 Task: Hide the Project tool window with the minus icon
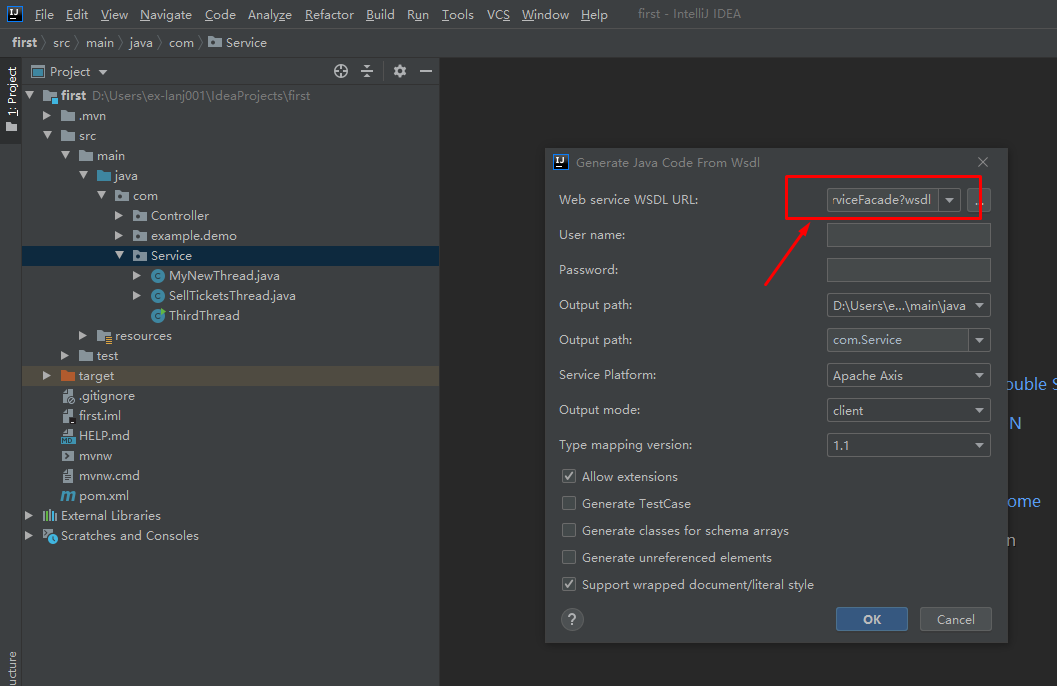coord(426,71)
